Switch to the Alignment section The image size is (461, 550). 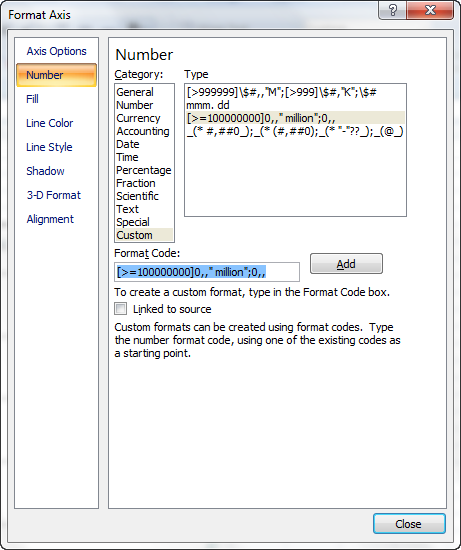50,219
